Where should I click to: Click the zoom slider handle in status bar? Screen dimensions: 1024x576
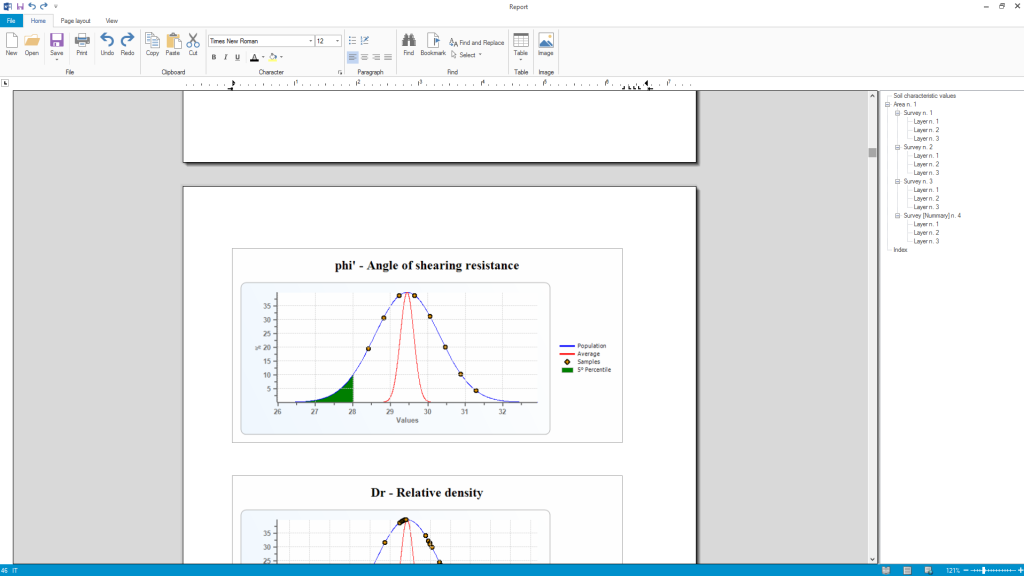click(x=984, y=570)
